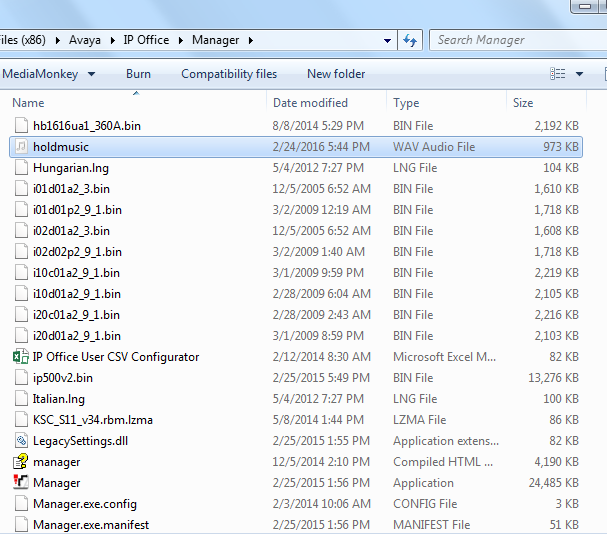The width and height of the screenshot is (607, 534).
Task: Sort by the Name column header
Action: [28, 103]
